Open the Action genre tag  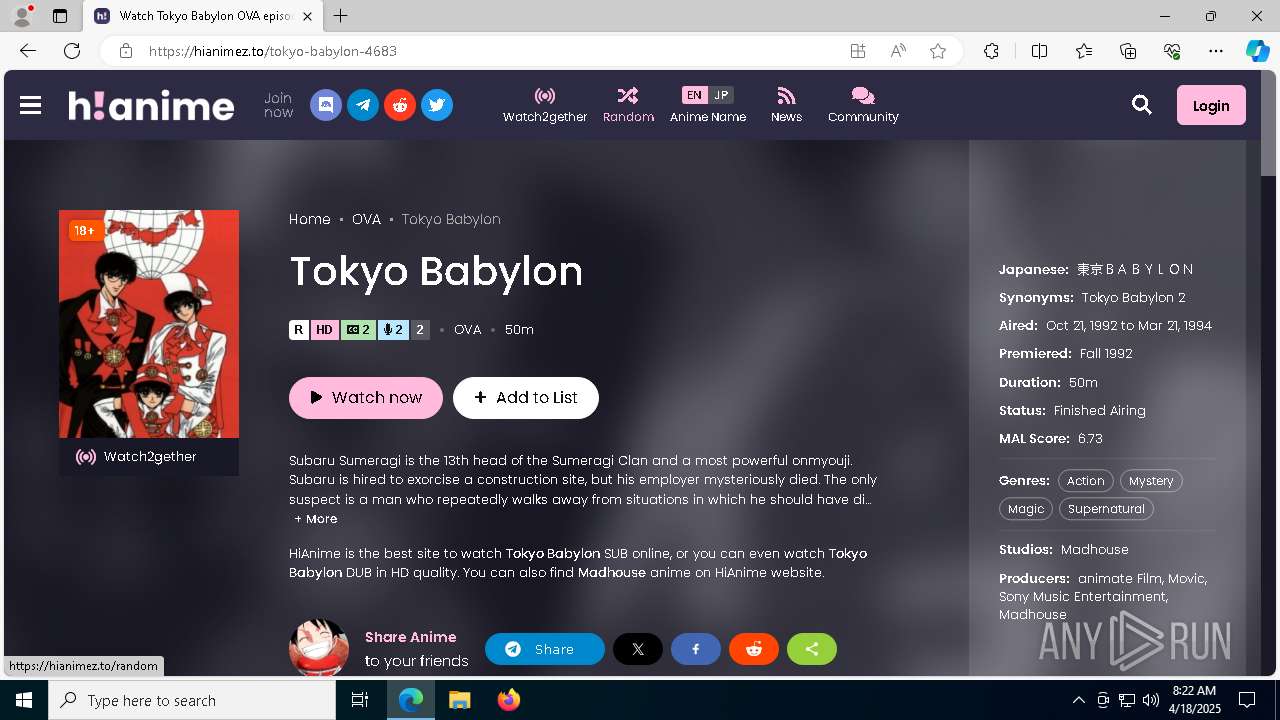tap(1085, 481)
